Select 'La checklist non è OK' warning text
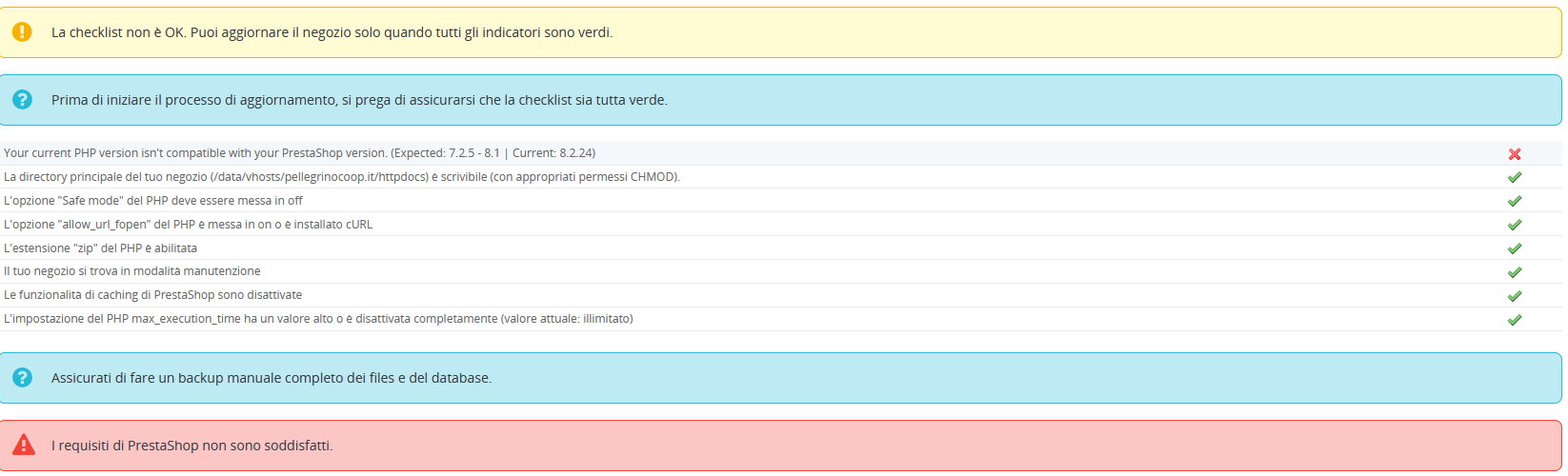The height and width of the screenshot is (476, 1568). [332, 32]
